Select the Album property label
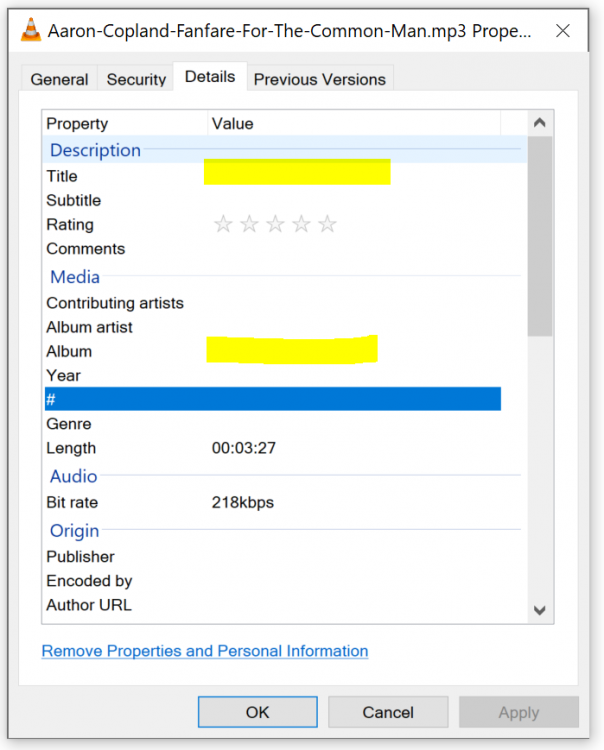Viewport: 604px width, 750px height. (69, 351)
